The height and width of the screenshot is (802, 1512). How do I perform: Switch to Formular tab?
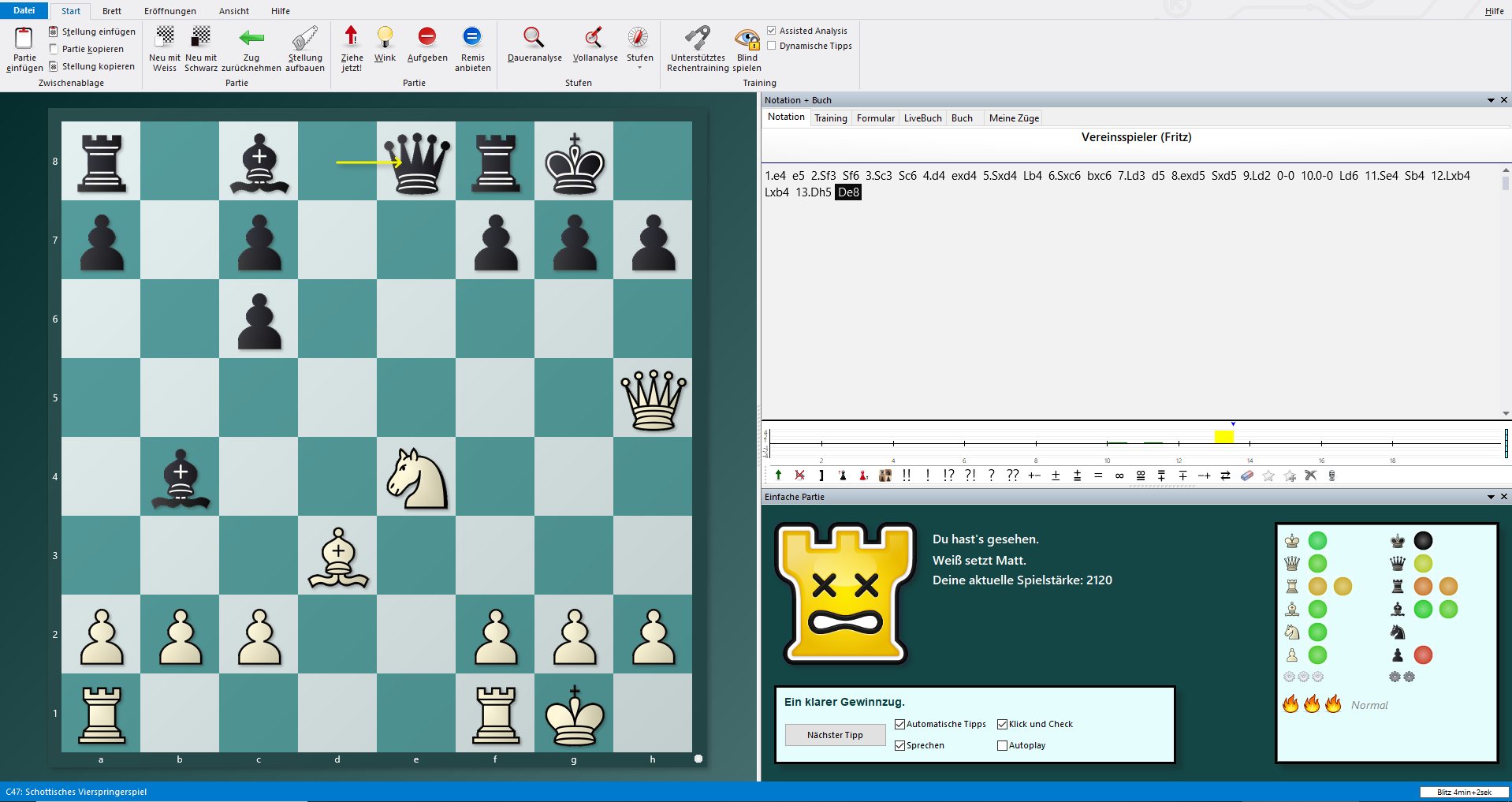click(x=875, y=118)
